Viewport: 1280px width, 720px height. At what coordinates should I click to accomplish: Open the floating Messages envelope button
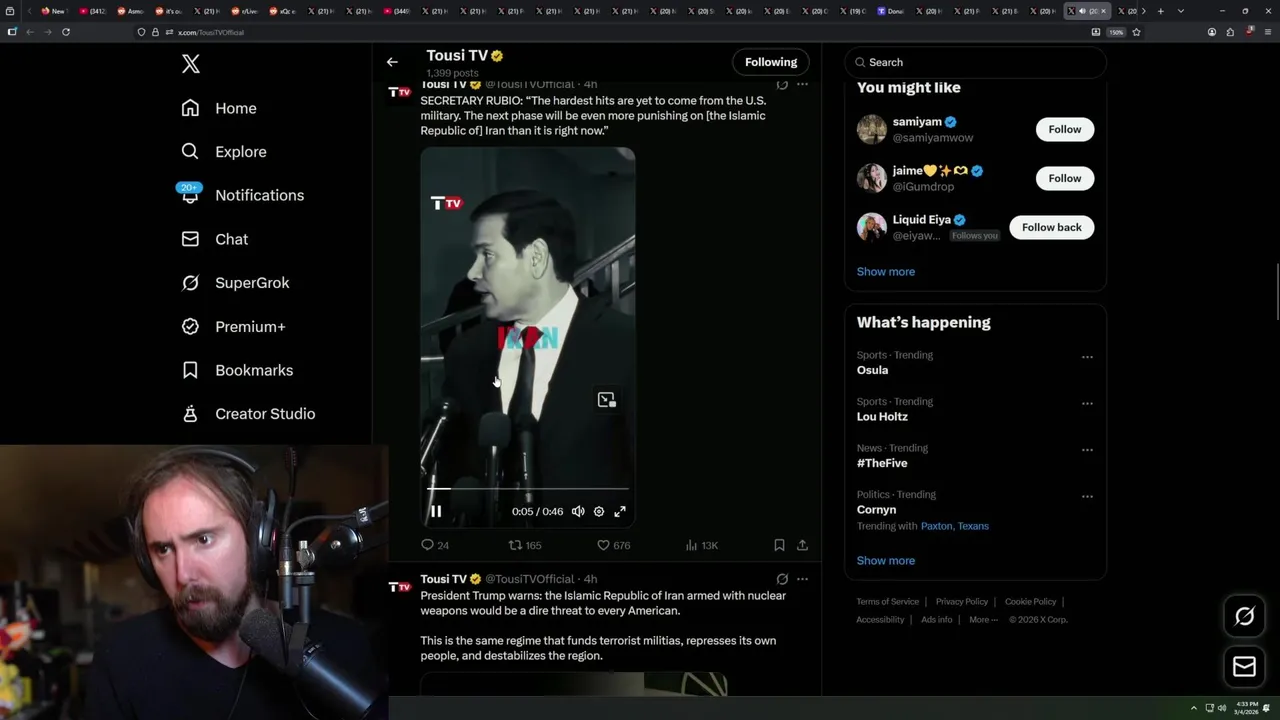click(1244, 667)
